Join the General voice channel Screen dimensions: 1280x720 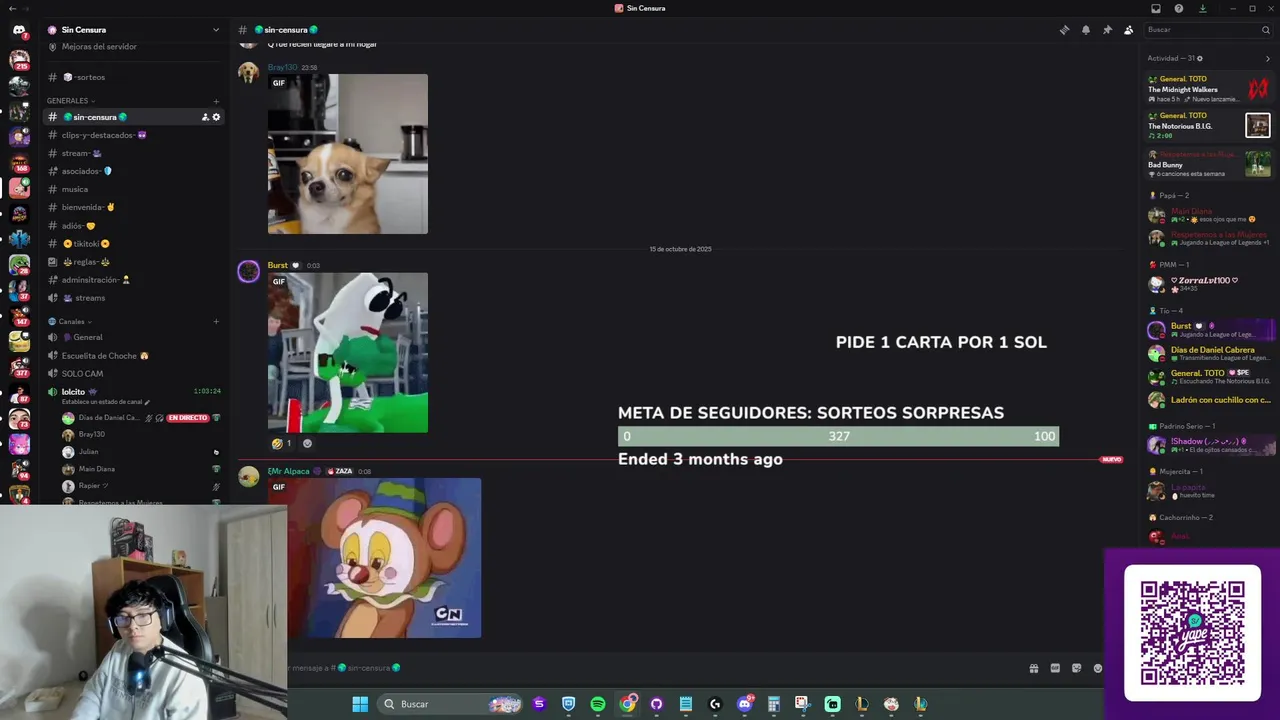click(133, 337)
